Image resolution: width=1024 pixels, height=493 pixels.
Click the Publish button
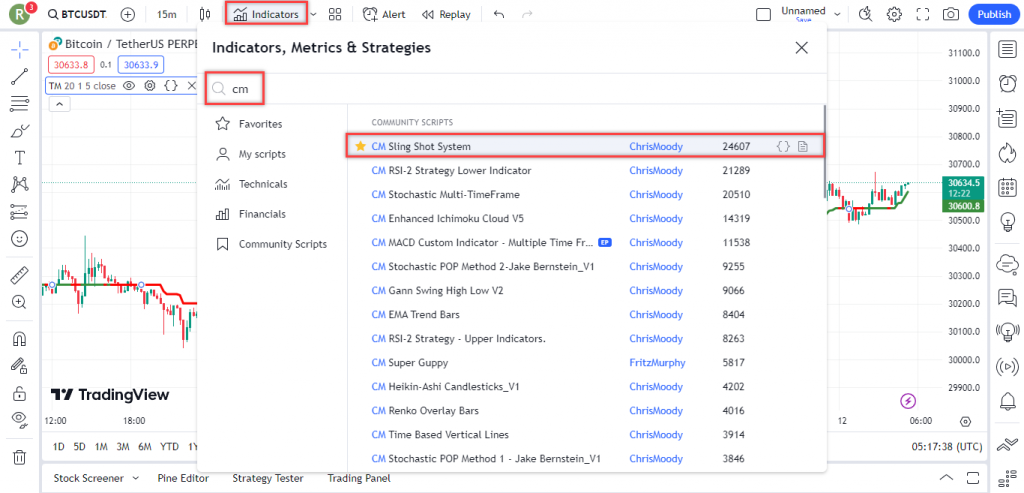click(x=994, y=14)
